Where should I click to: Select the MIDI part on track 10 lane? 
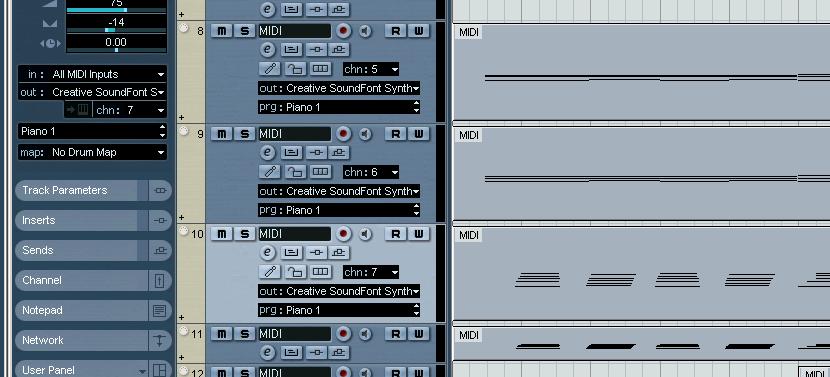[x=642, y=273]
